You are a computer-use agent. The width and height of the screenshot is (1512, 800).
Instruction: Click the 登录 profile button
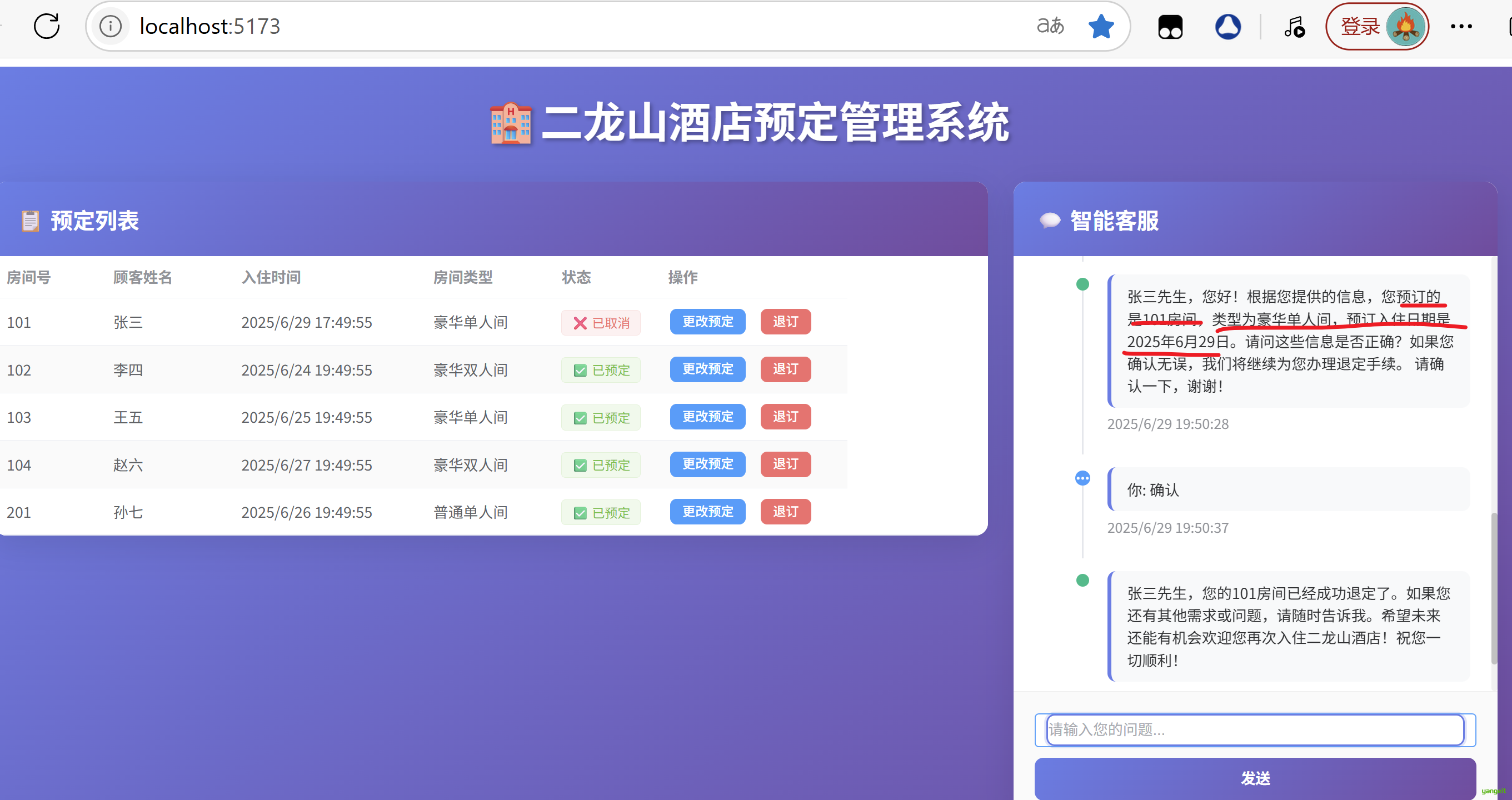coord(1376,27)
